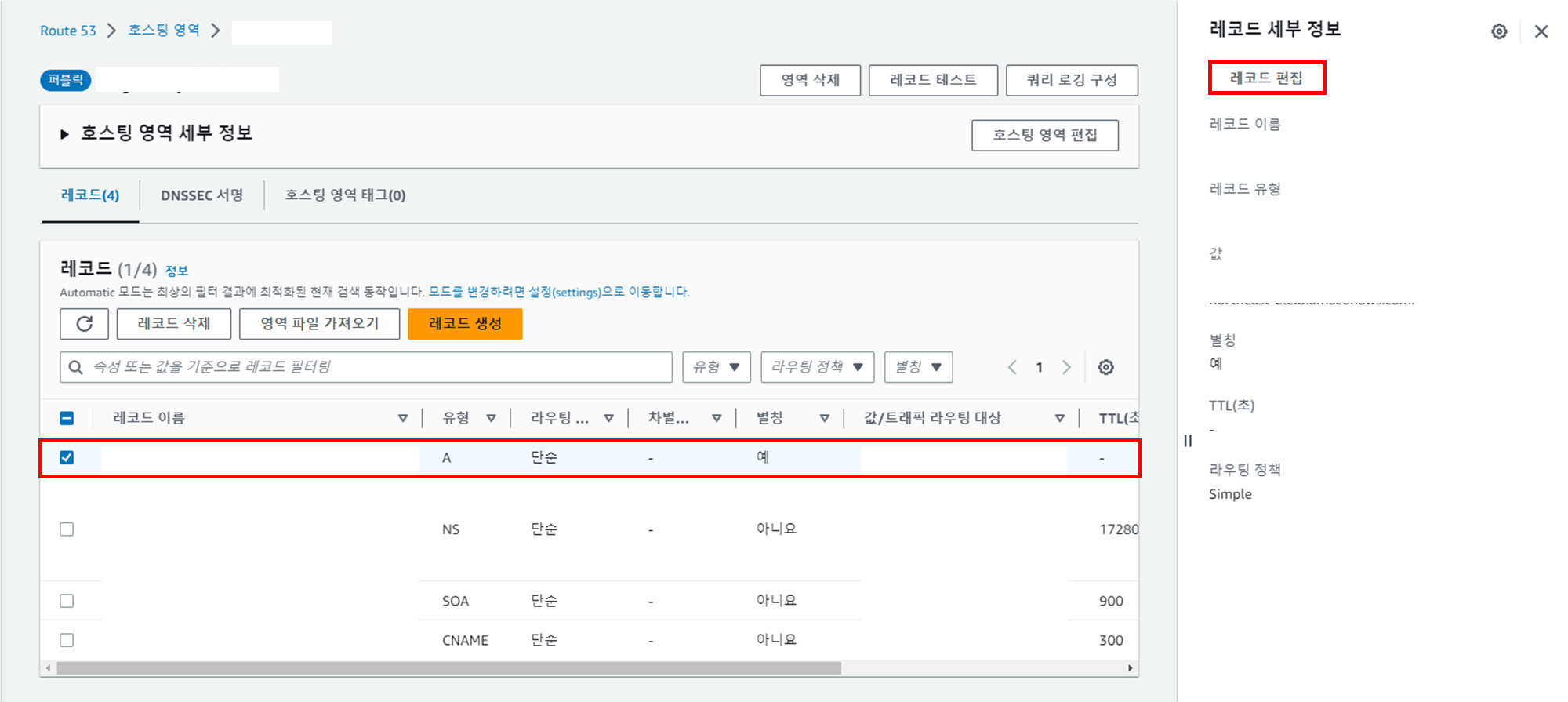Click breadcrumb chevron after Route 53
This screenshot has width=1568, height=702.
point(111,31)
